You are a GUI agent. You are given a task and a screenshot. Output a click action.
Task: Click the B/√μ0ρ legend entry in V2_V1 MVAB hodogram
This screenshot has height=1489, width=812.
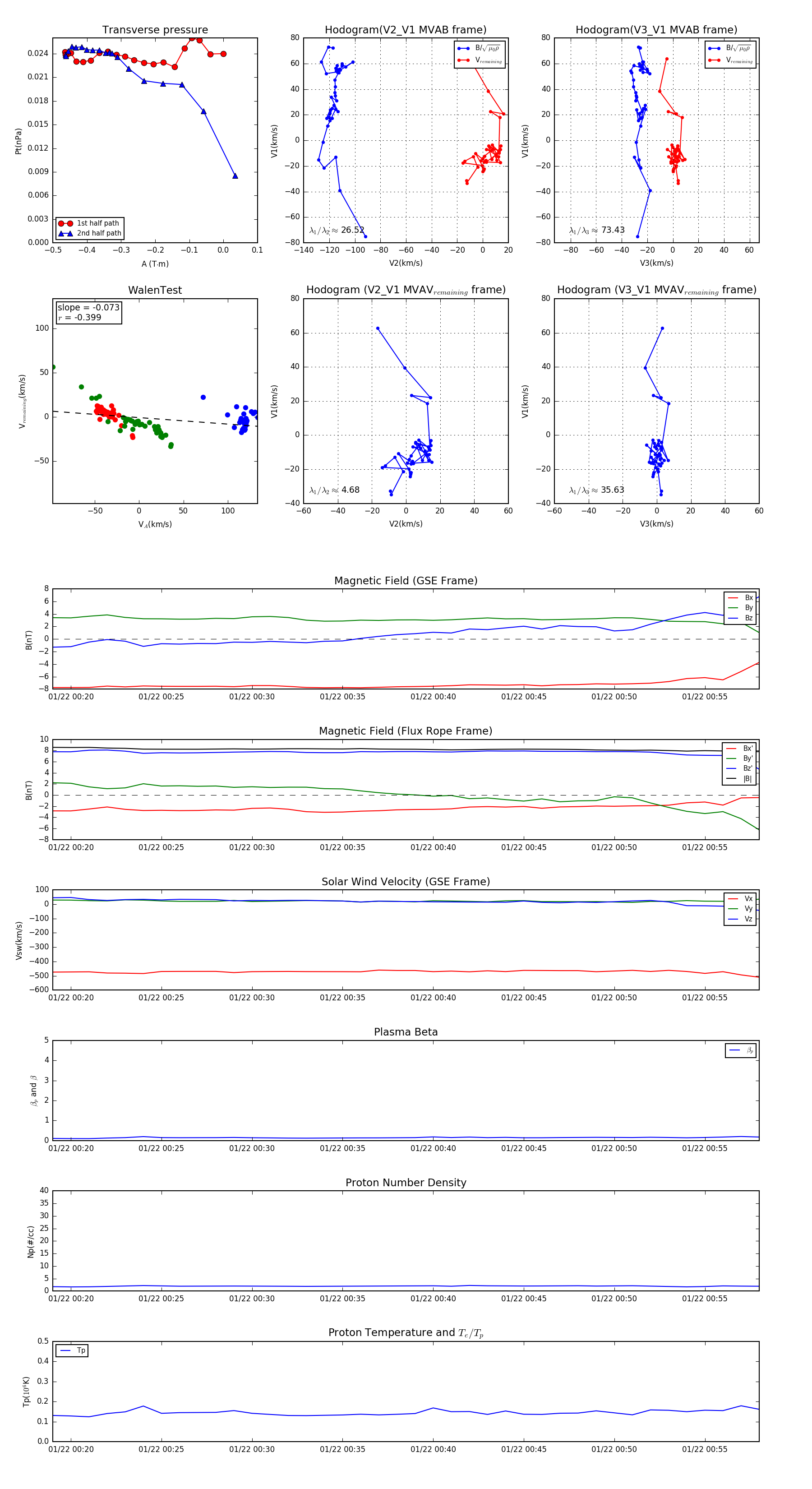[x=479, y=49]
